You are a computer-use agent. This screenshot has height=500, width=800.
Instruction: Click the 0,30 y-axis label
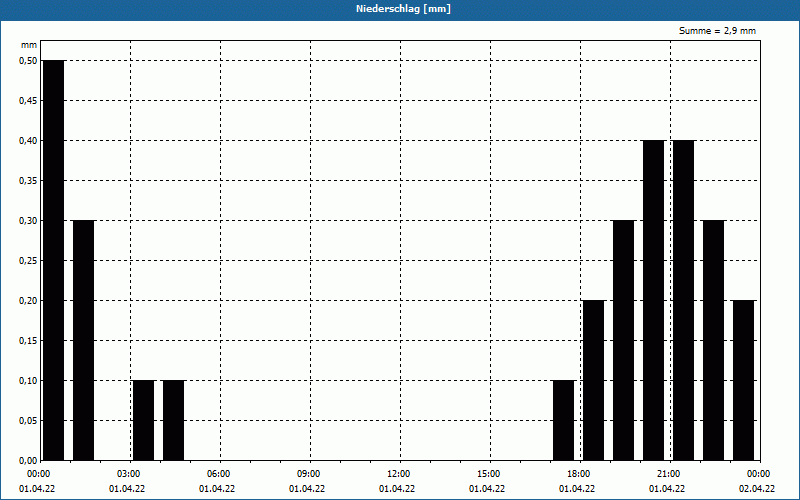click(x=28, y=221)
